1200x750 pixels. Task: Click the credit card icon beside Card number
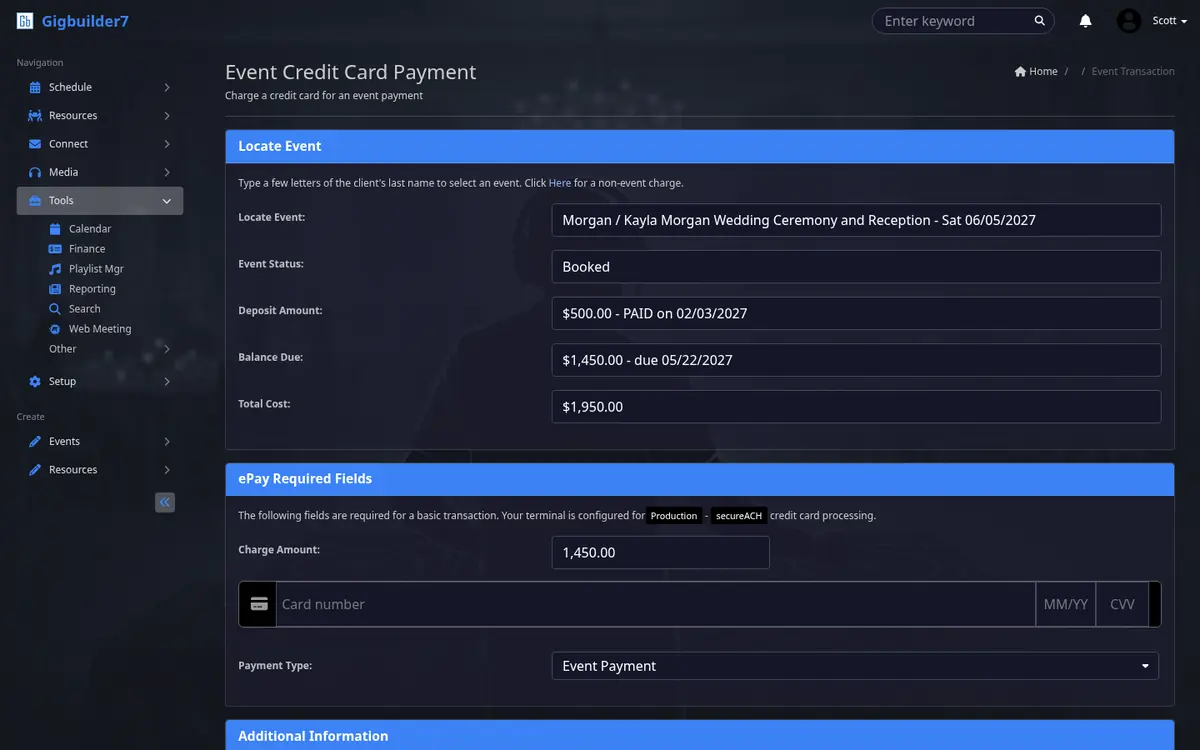click(x=259, y=604)
